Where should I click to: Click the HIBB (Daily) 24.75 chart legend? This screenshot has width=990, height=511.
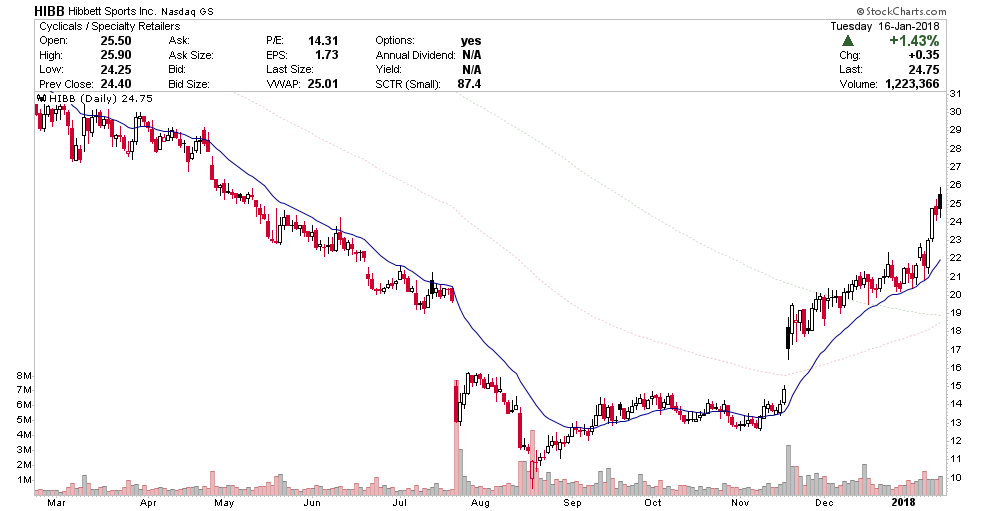pos(100,99)
